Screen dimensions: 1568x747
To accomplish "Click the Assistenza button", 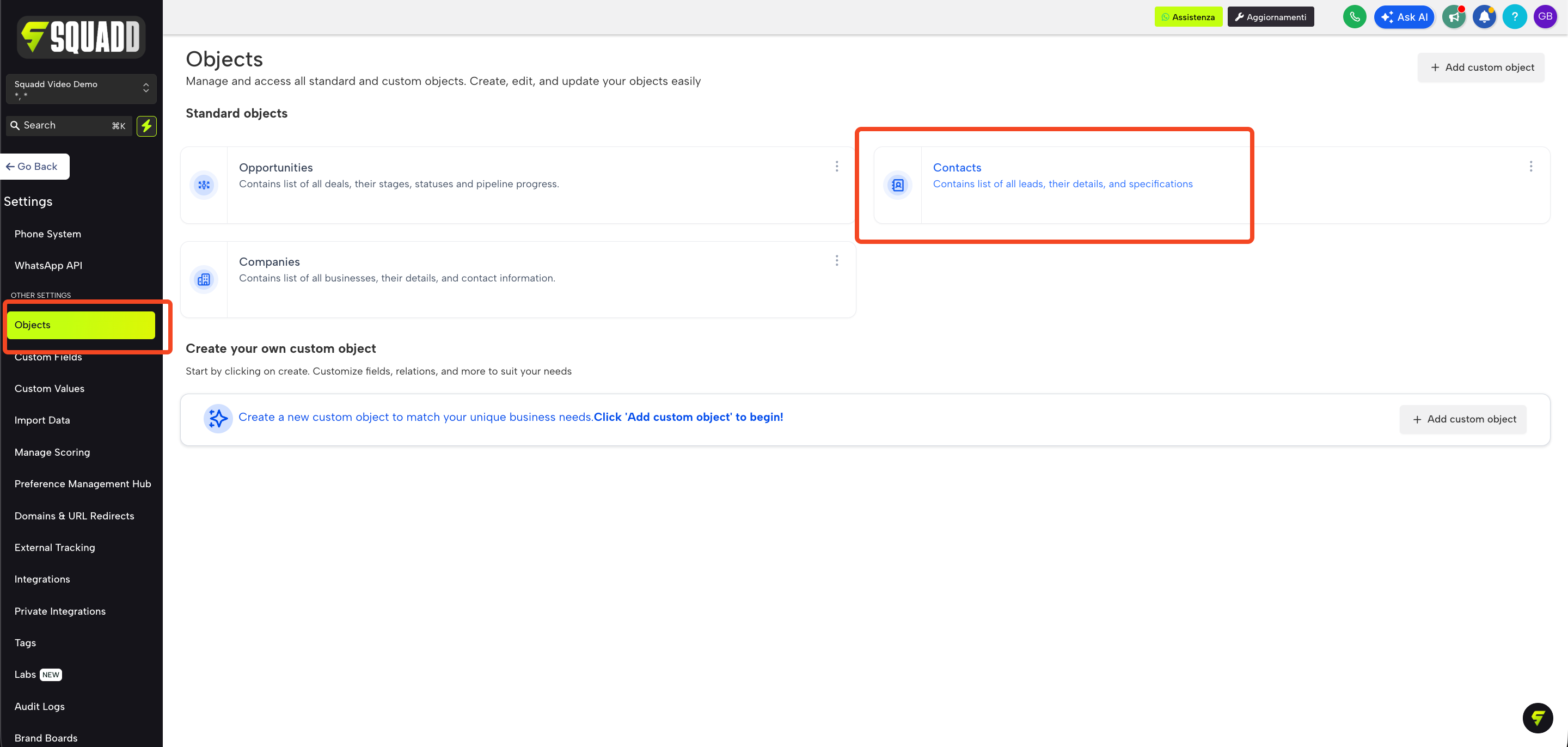I will (x=1188, y=17).
